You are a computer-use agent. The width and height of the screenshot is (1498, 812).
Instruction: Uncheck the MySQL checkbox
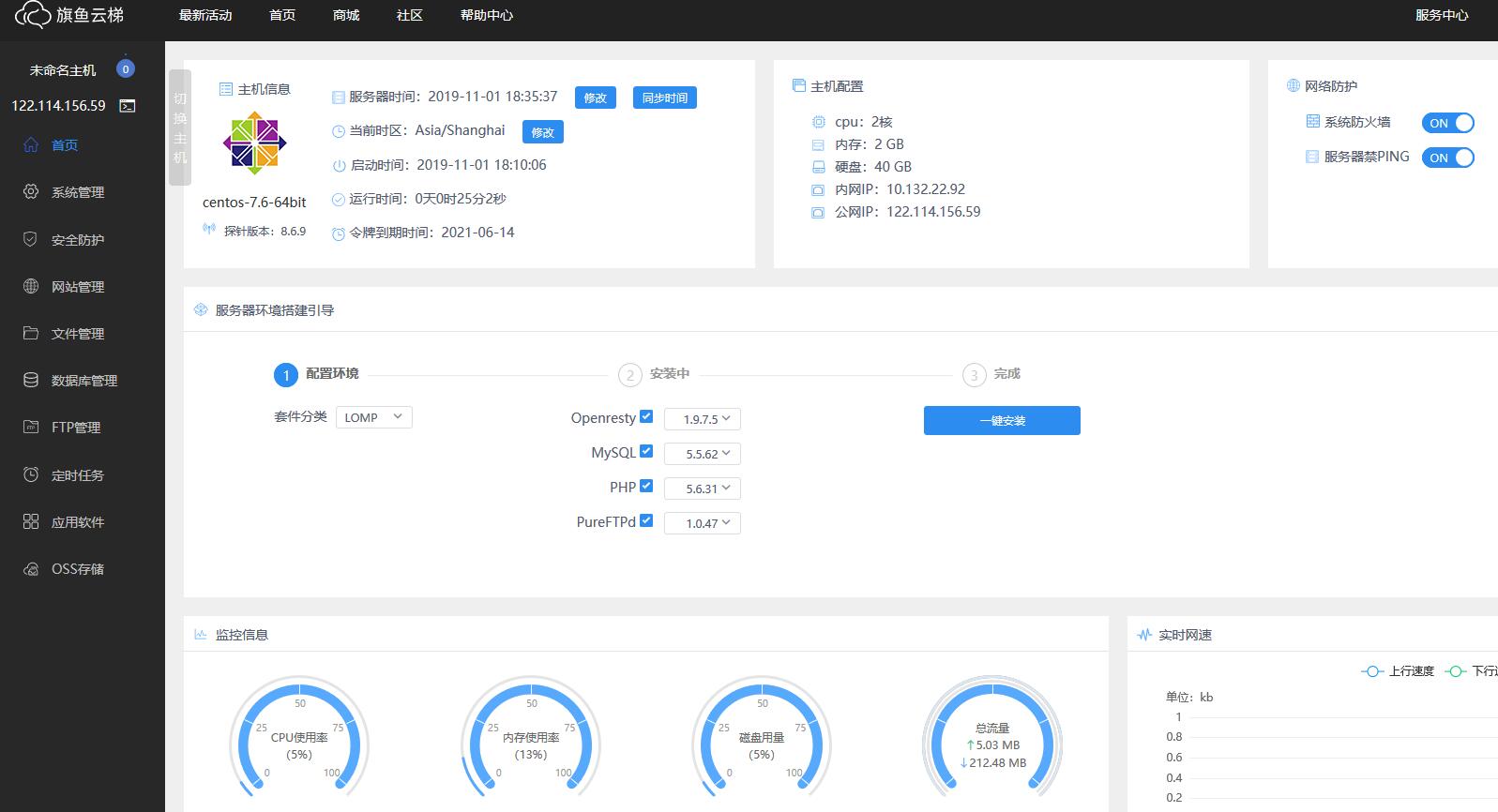[646, 451]
